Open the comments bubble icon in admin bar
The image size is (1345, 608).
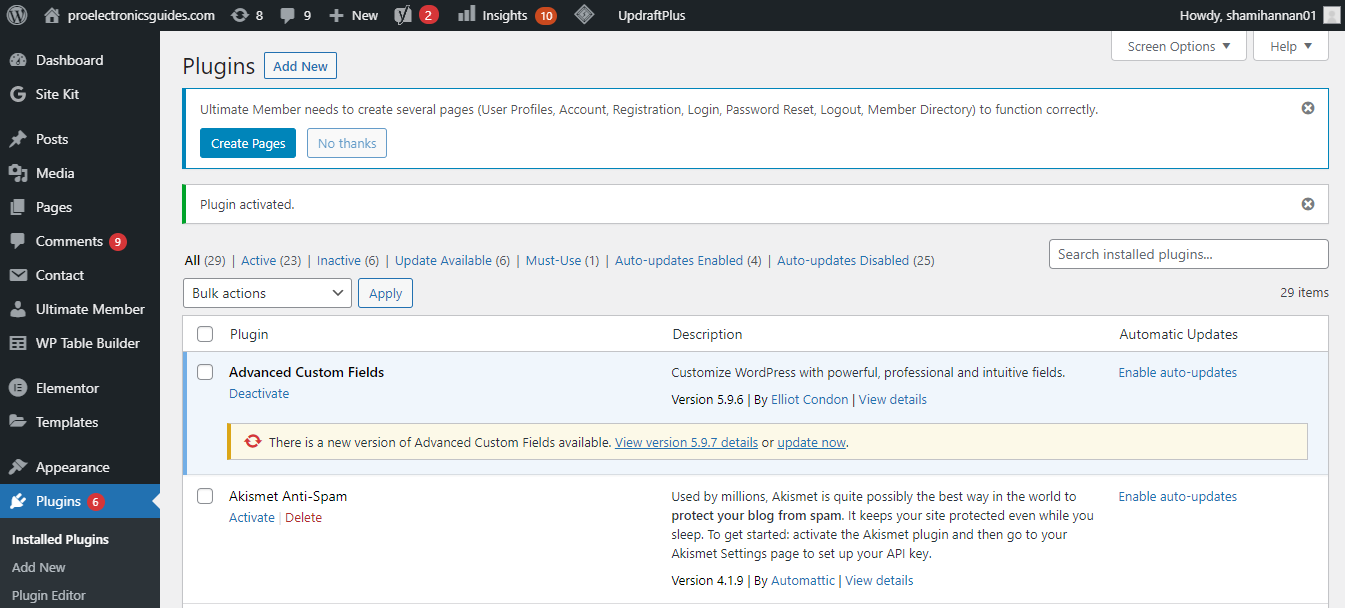tap(288, 15)
